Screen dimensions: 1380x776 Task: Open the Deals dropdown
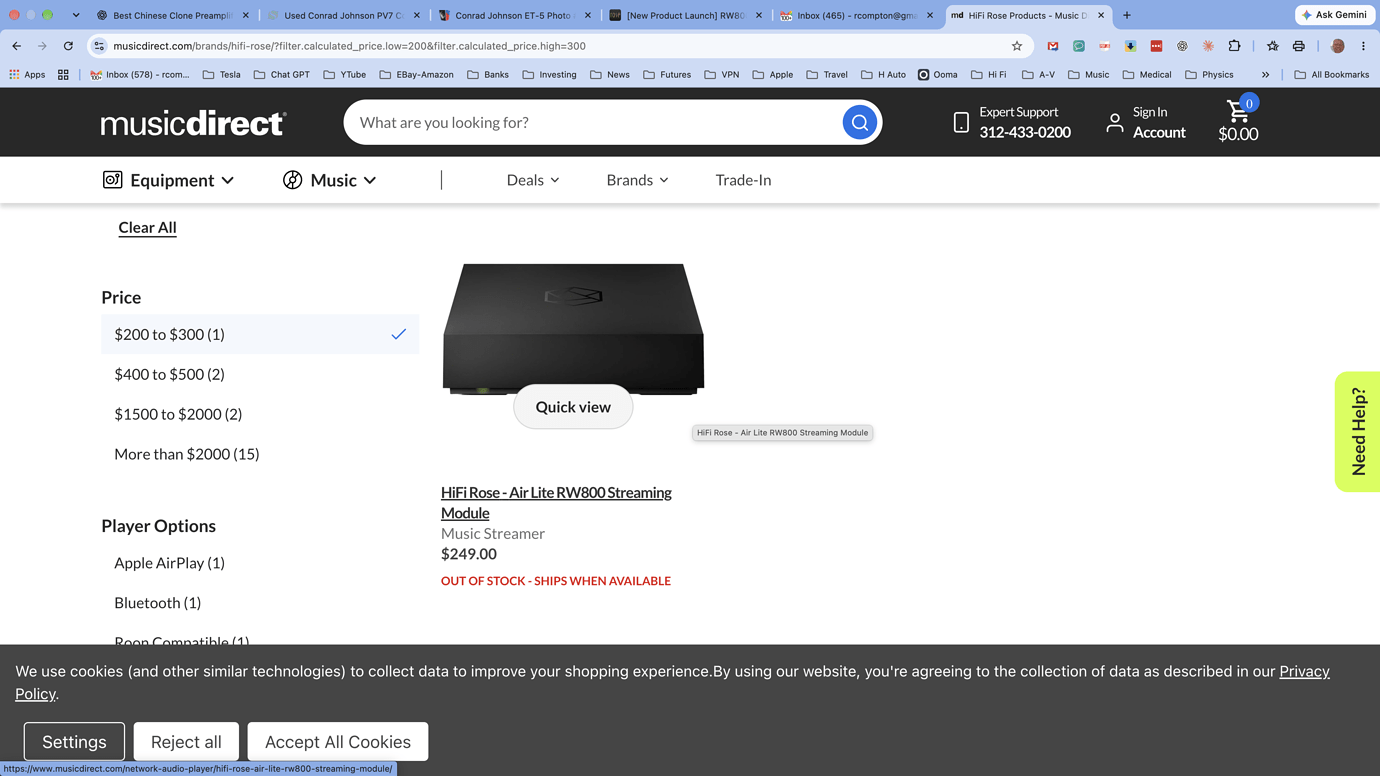[x=533, y=180]
